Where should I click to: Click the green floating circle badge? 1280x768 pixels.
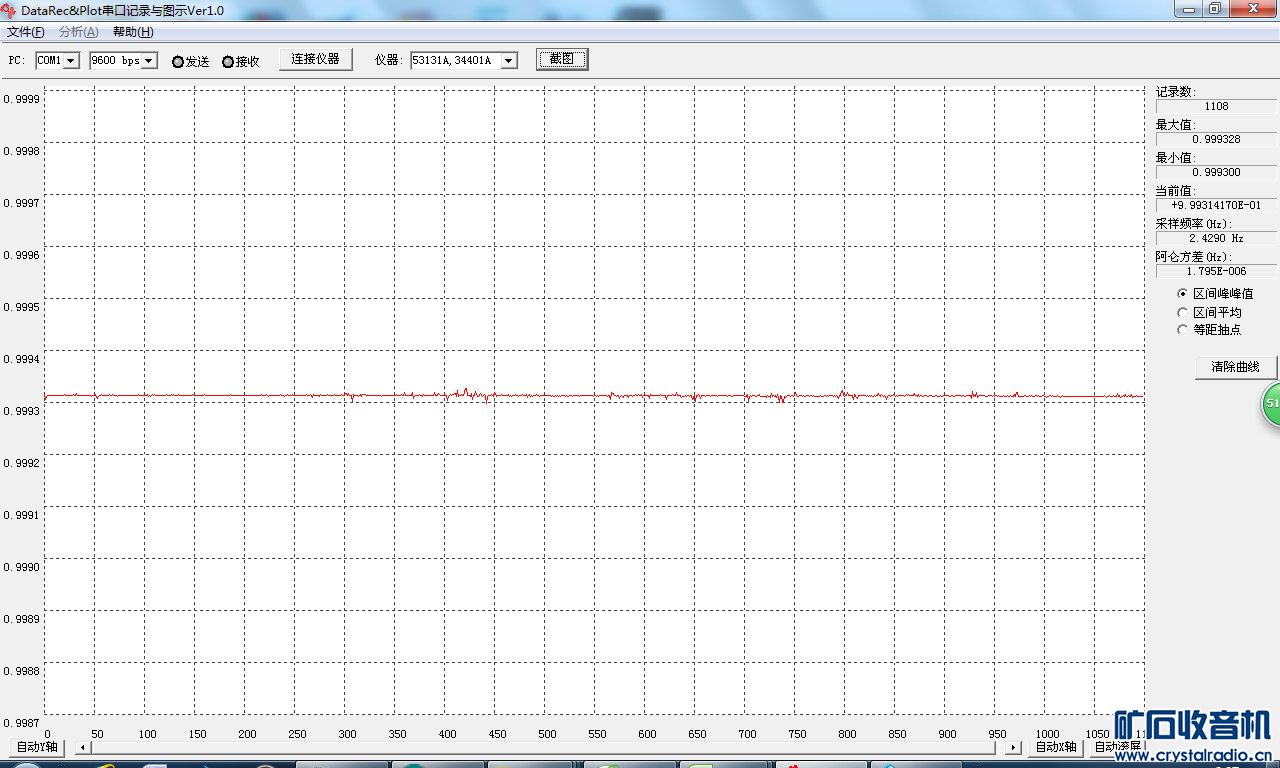tap(1271, 404)
